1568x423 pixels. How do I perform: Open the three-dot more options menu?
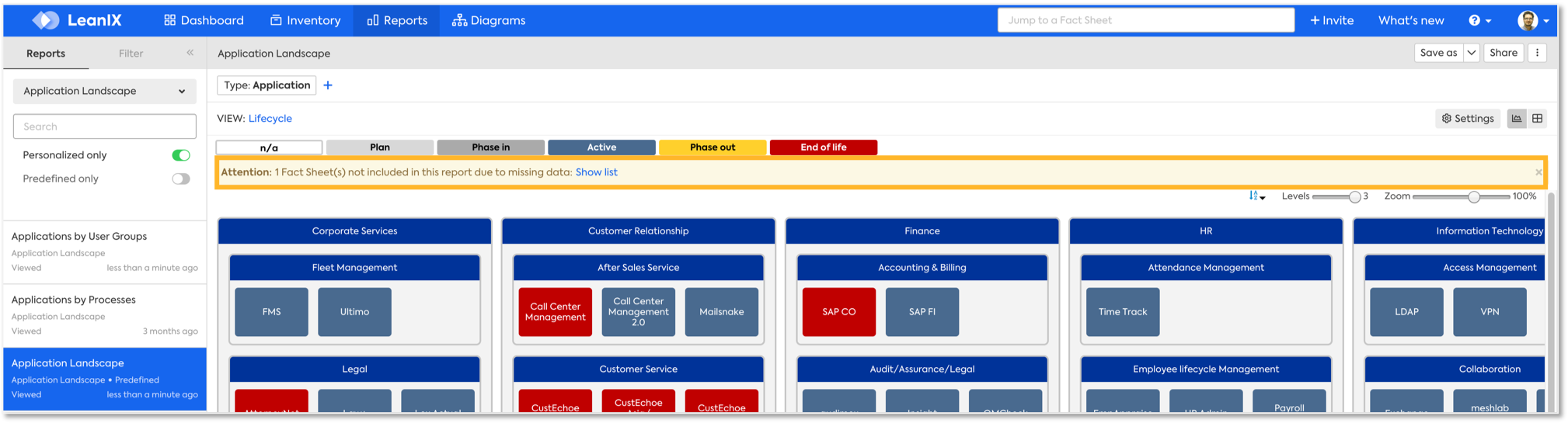tap(1537, 53)
